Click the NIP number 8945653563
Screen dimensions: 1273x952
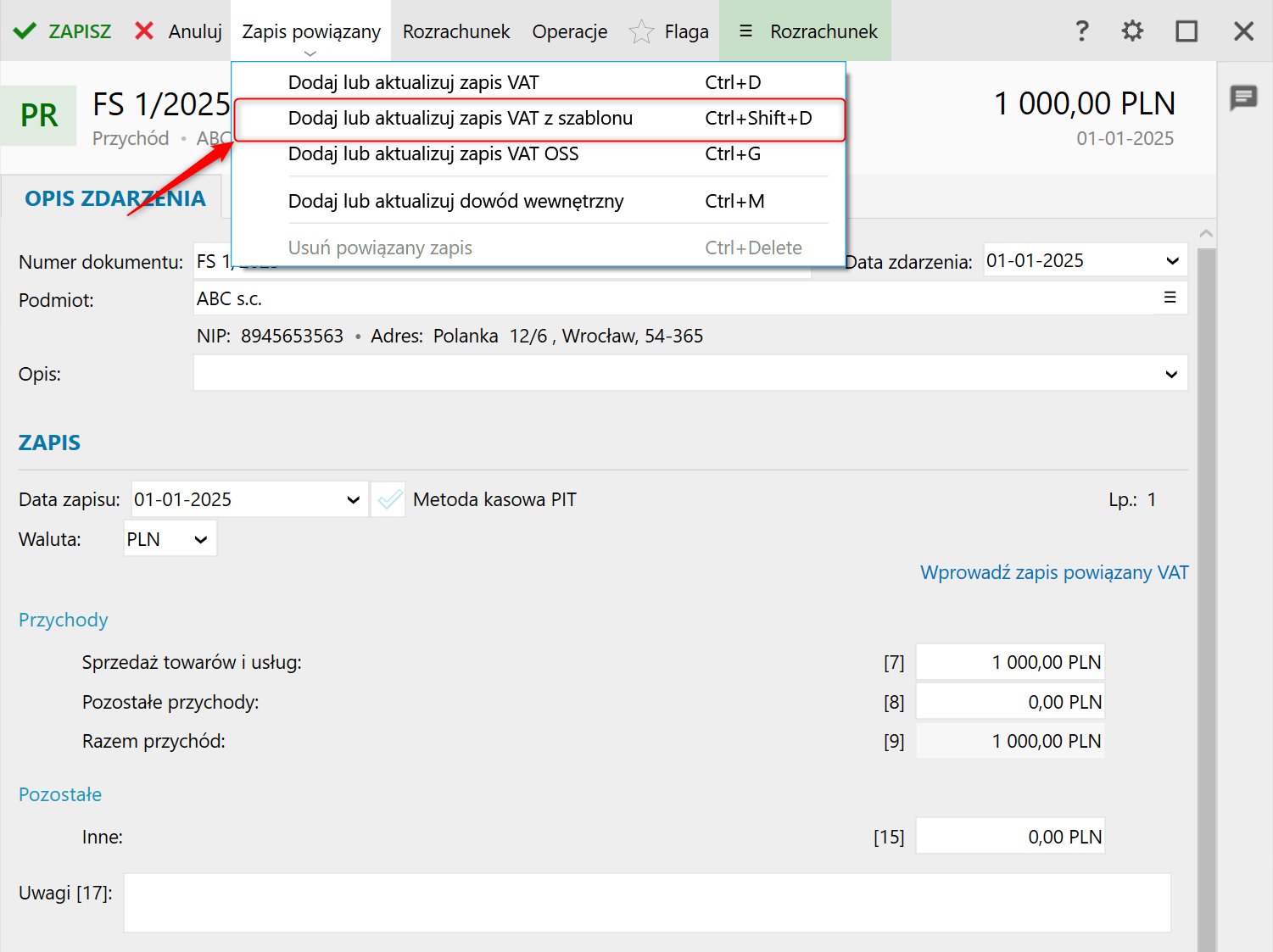click(x=292, y=336)
